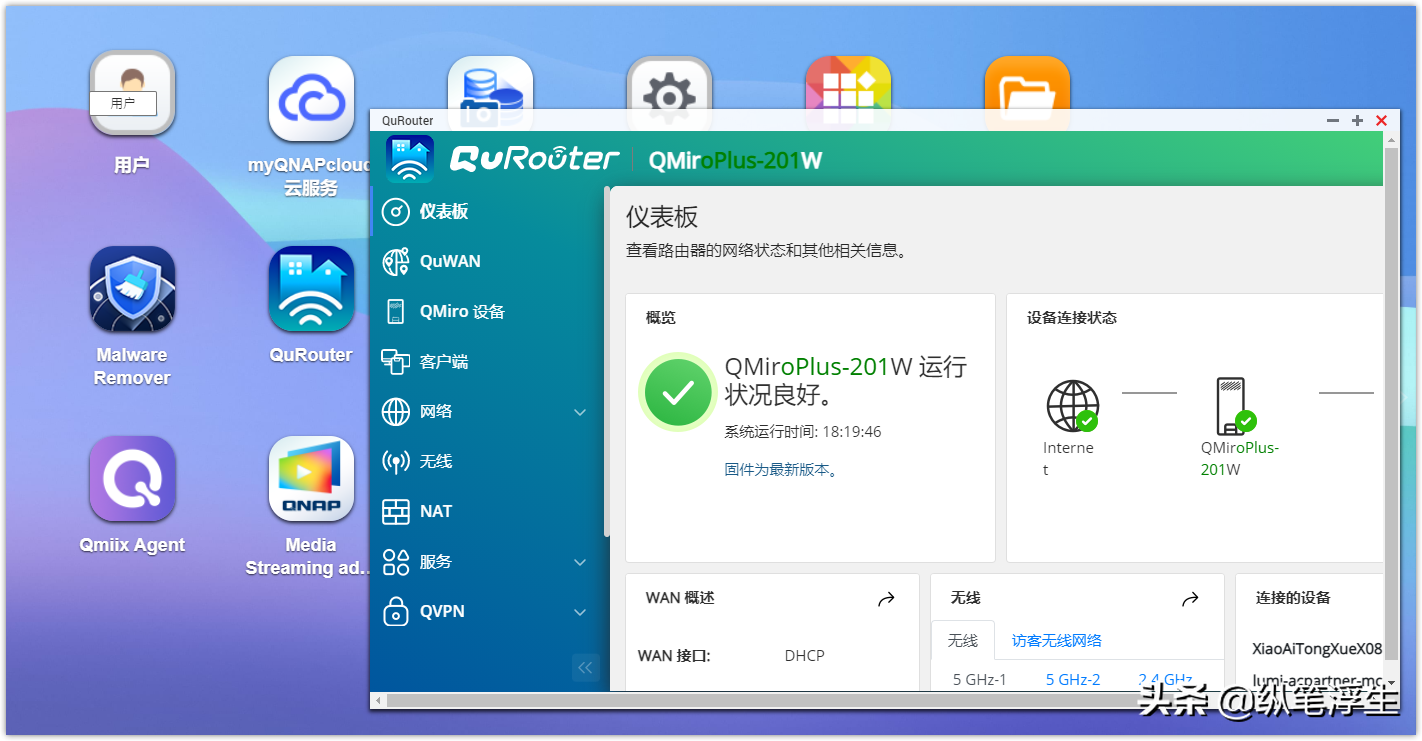Click the green checkmark status icon
Image resolution: width=1422 pixels, height=741 pixels.
[678, 393]
